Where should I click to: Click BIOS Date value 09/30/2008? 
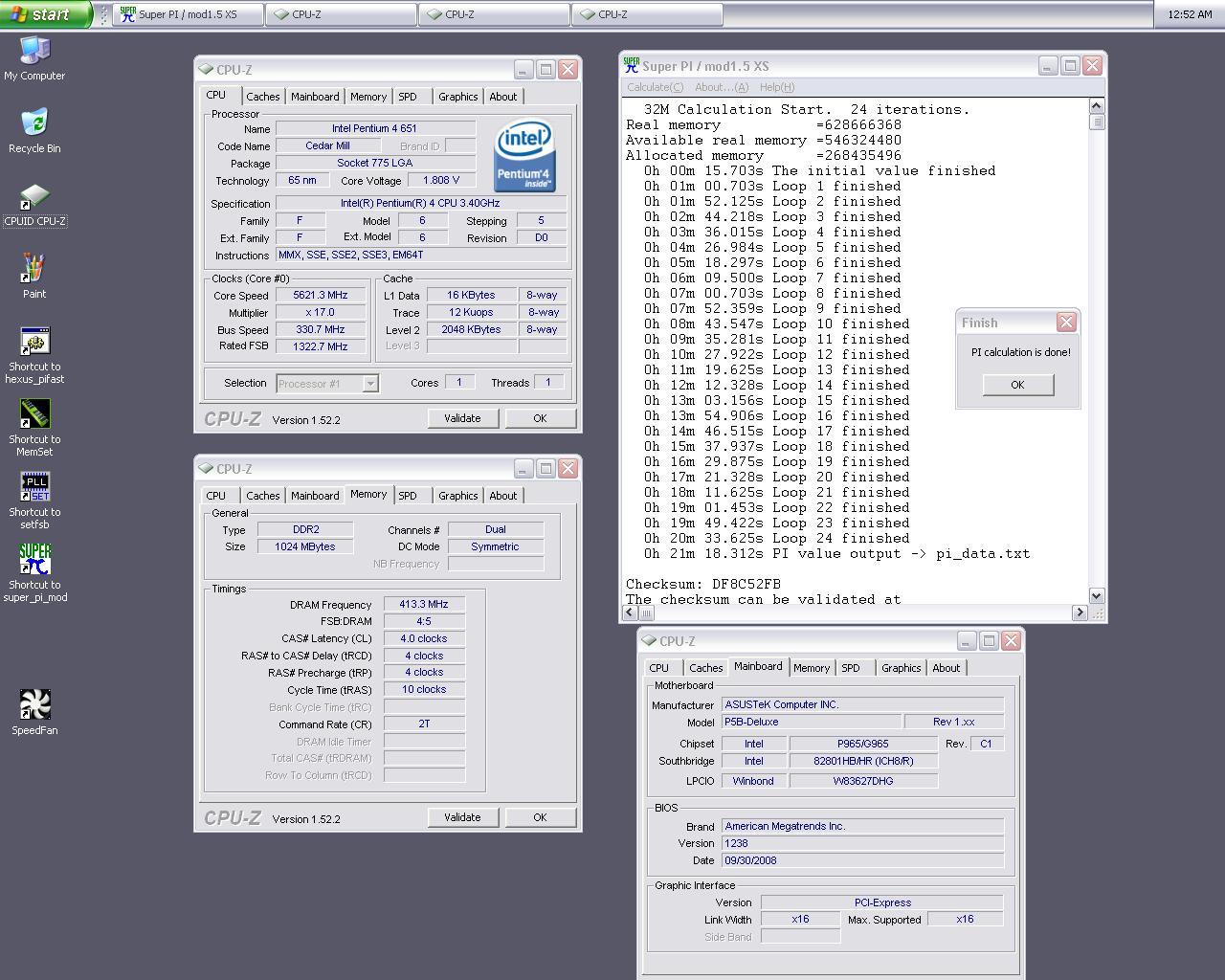pyautogui.click(x=862, y=860)
